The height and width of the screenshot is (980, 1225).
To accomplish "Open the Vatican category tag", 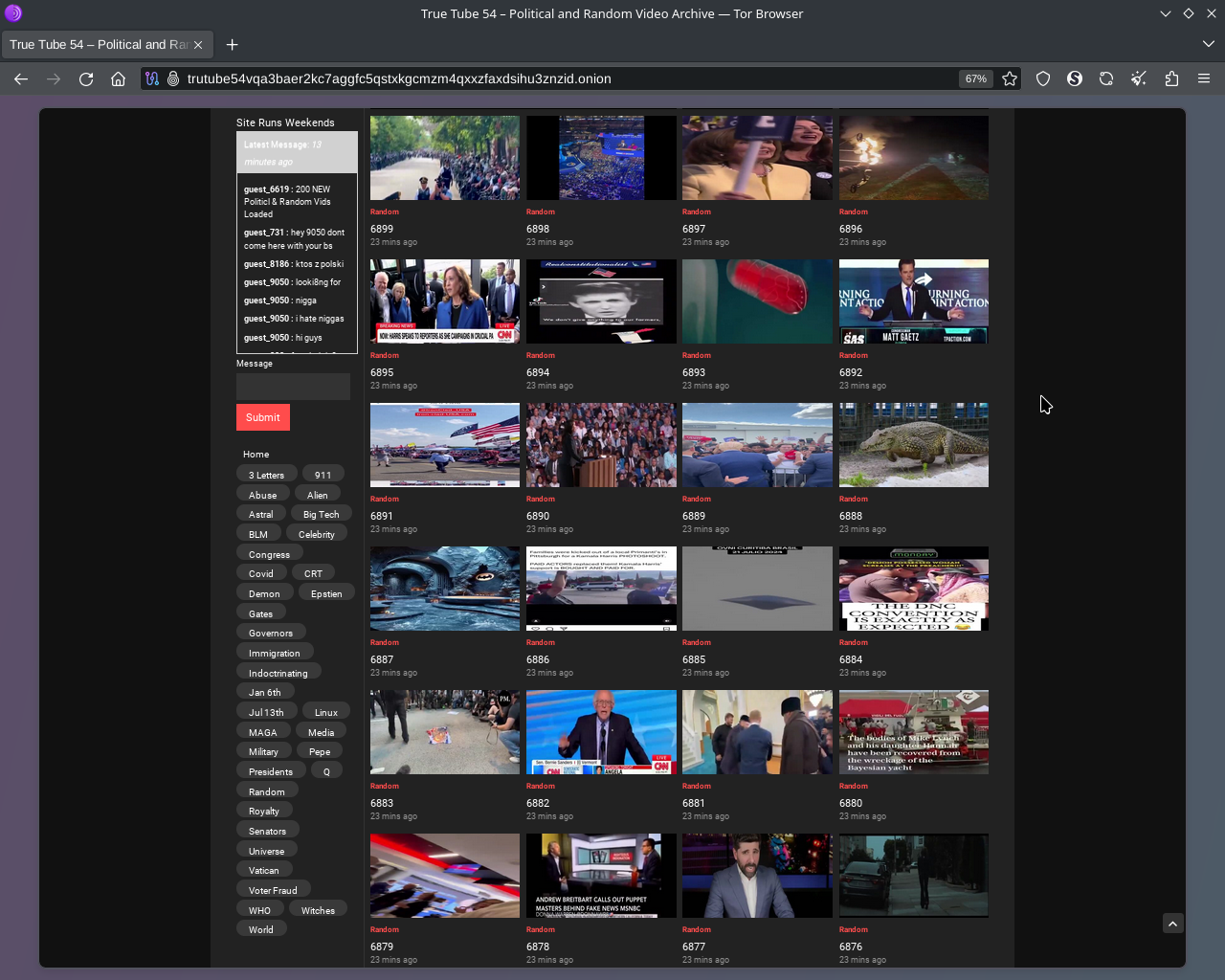I will 264,870.
